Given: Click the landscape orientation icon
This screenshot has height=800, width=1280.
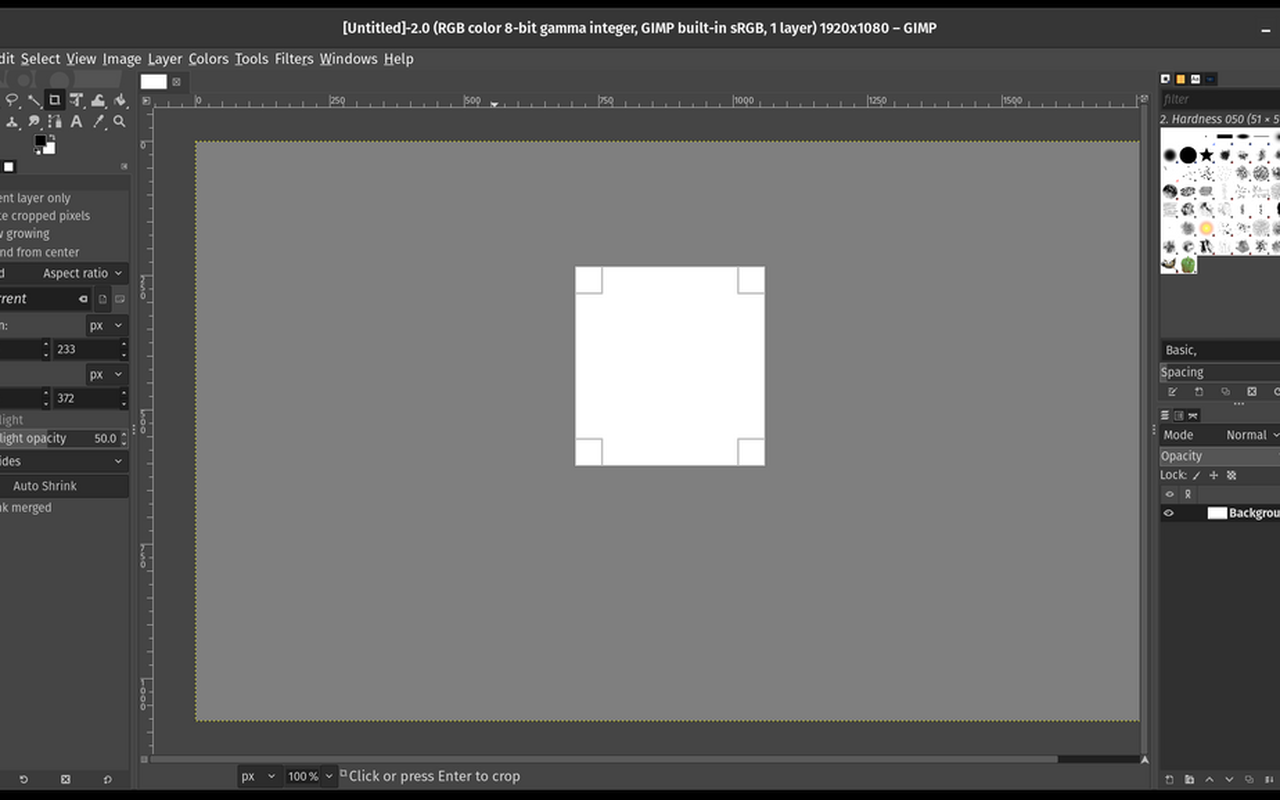Looking at the screenshot, I should pos(120,299).
